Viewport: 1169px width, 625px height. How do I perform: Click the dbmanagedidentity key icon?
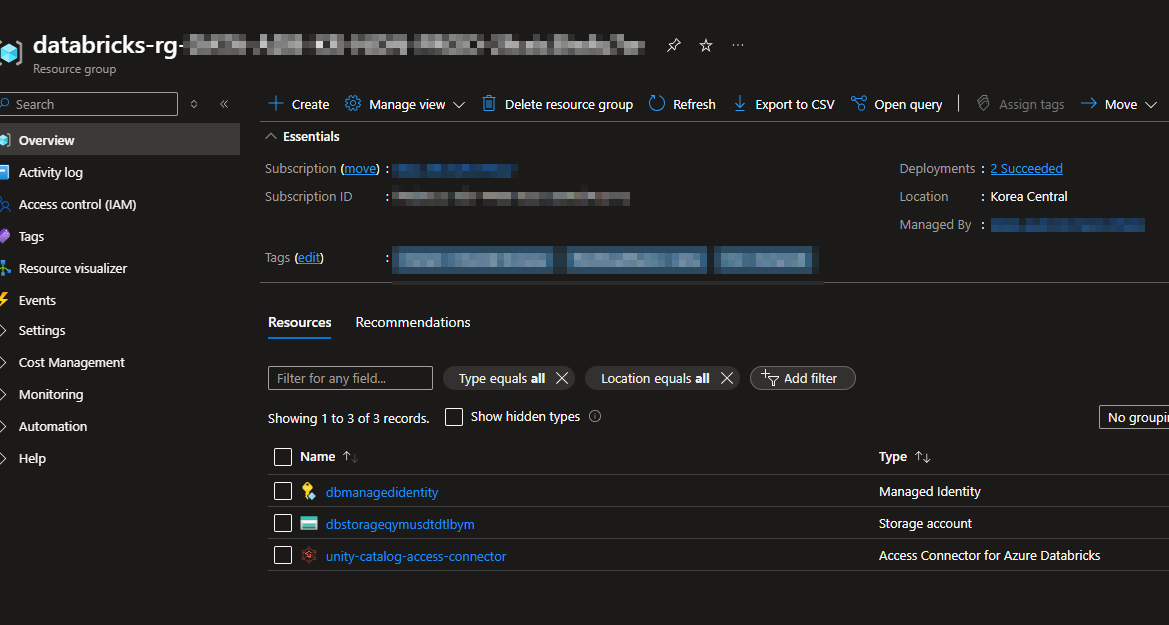click(x=309, y=491)
